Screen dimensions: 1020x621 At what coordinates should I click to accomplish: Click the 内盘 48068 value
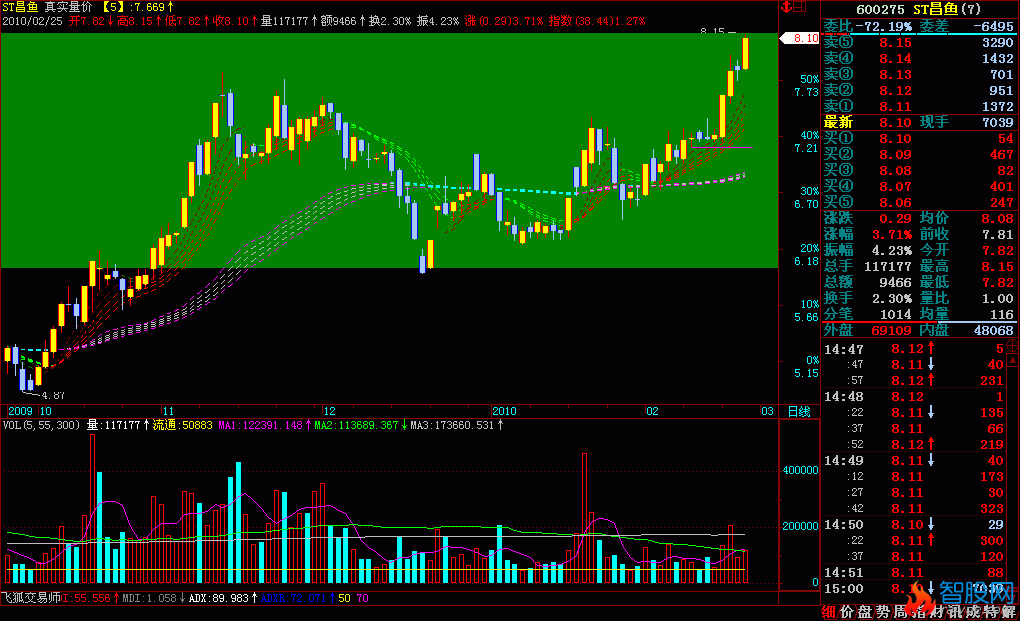(x=993, y=330)
